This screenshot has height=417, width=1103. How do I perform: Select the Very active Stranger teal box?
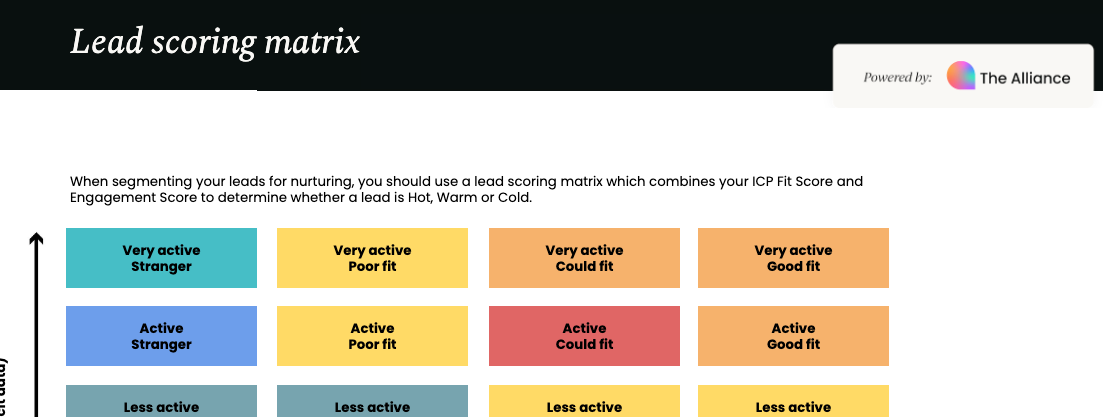tap(161, 258)
